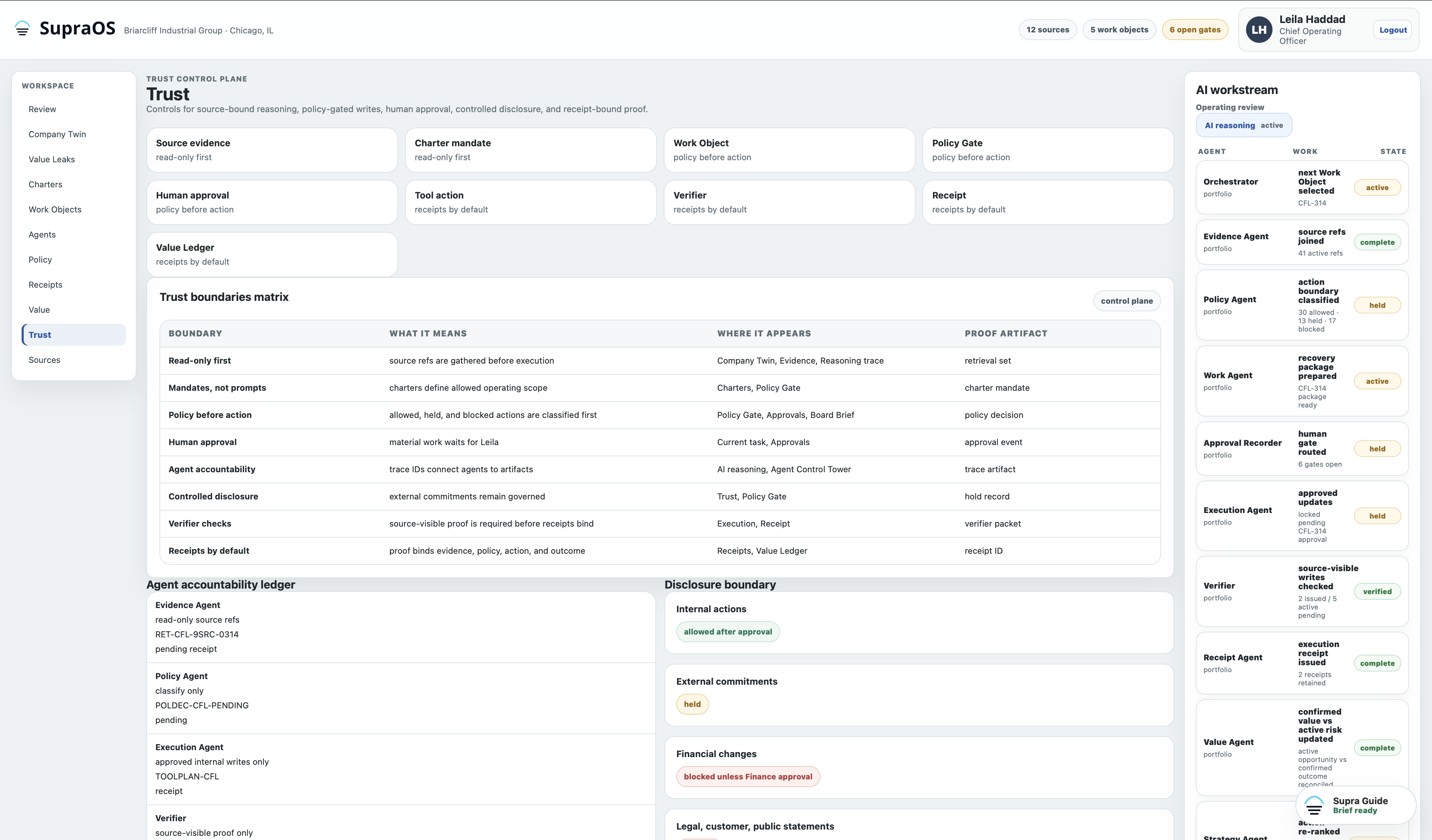Open Company Twin in the sidebar
The width and height of the screenshot is (1432, 840).
coord(74,134)
